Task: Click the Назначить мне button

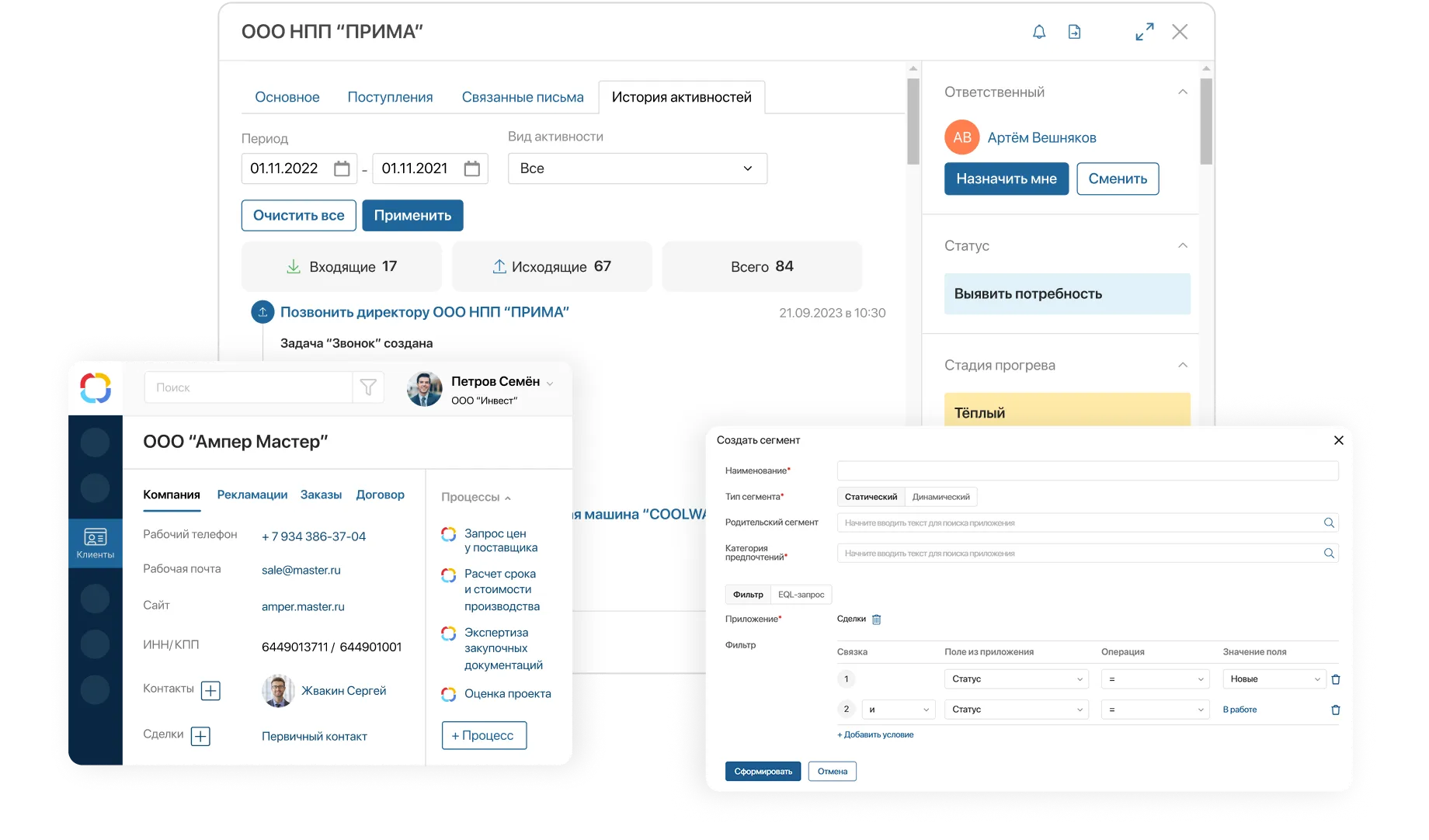Action: coord(1006,179)
